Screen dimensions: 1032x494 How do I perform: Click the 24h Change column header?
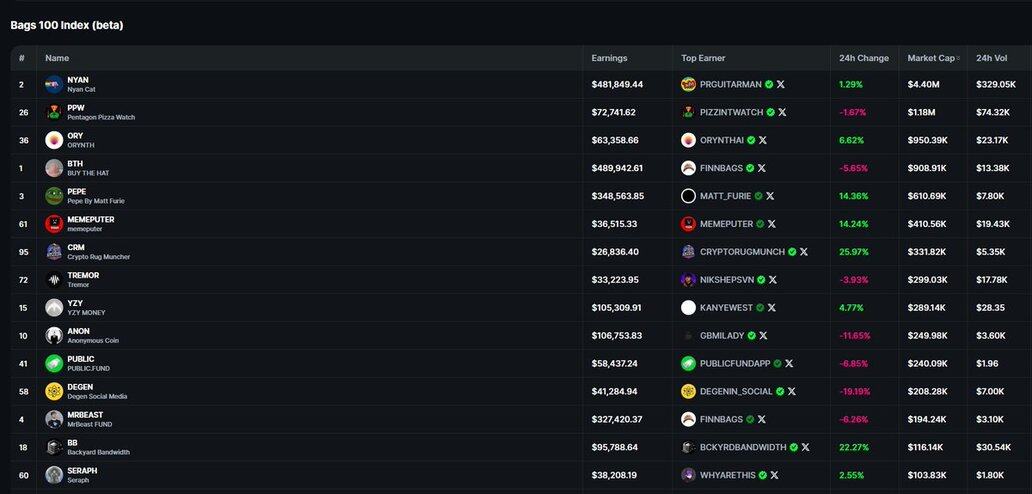pos(863,58)
